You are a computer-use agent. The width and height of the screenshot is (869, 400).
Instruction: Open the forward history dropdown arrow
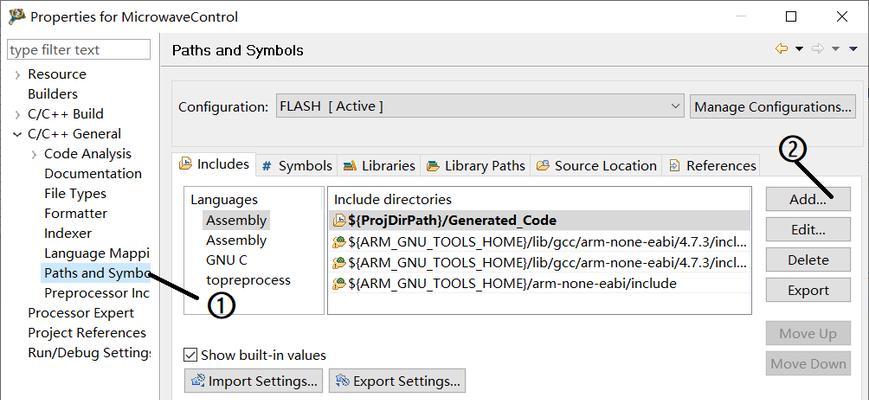[x=835, y=49]
